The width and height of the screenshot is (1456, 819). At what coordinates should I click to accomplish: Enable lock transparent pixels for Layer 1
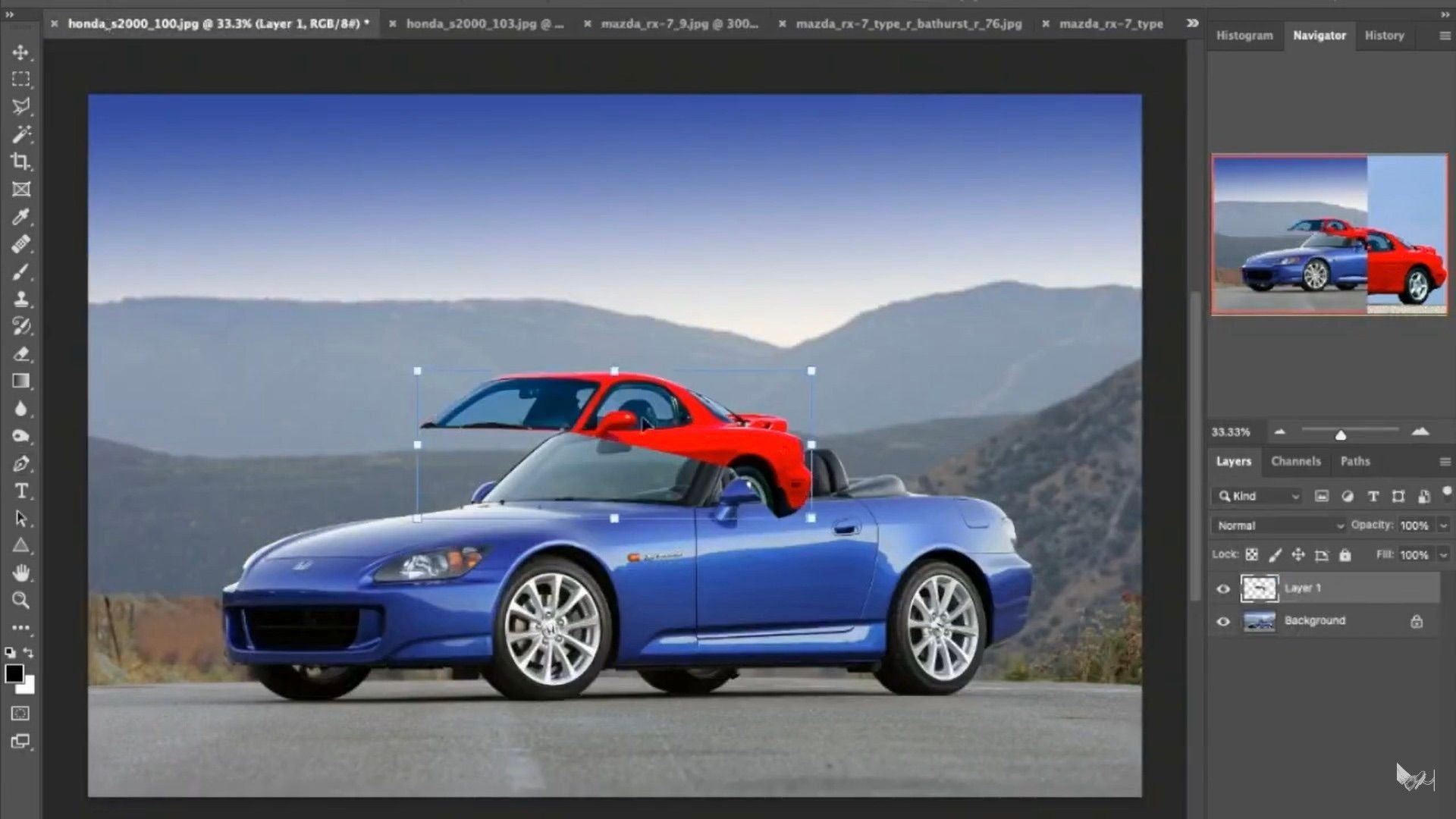click(1253, 554)
